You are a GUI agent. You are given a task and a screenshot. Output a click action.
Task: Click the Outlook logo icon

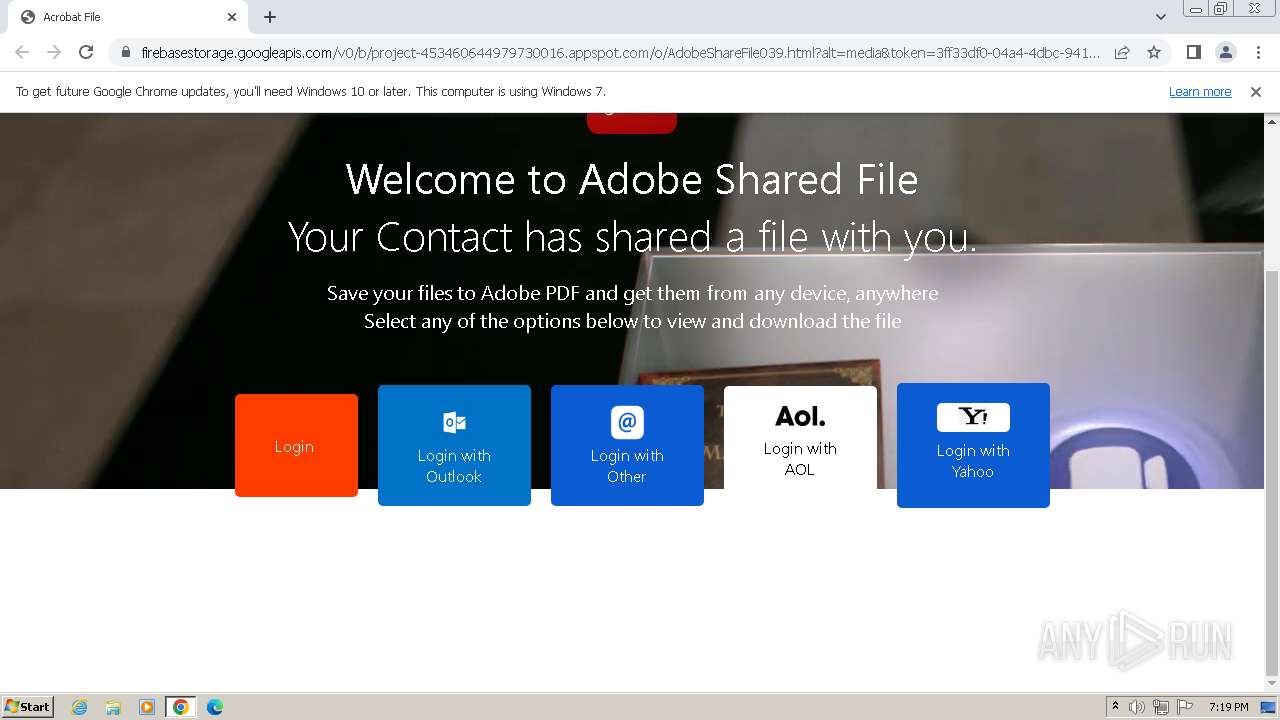click(x=454, y=422)
